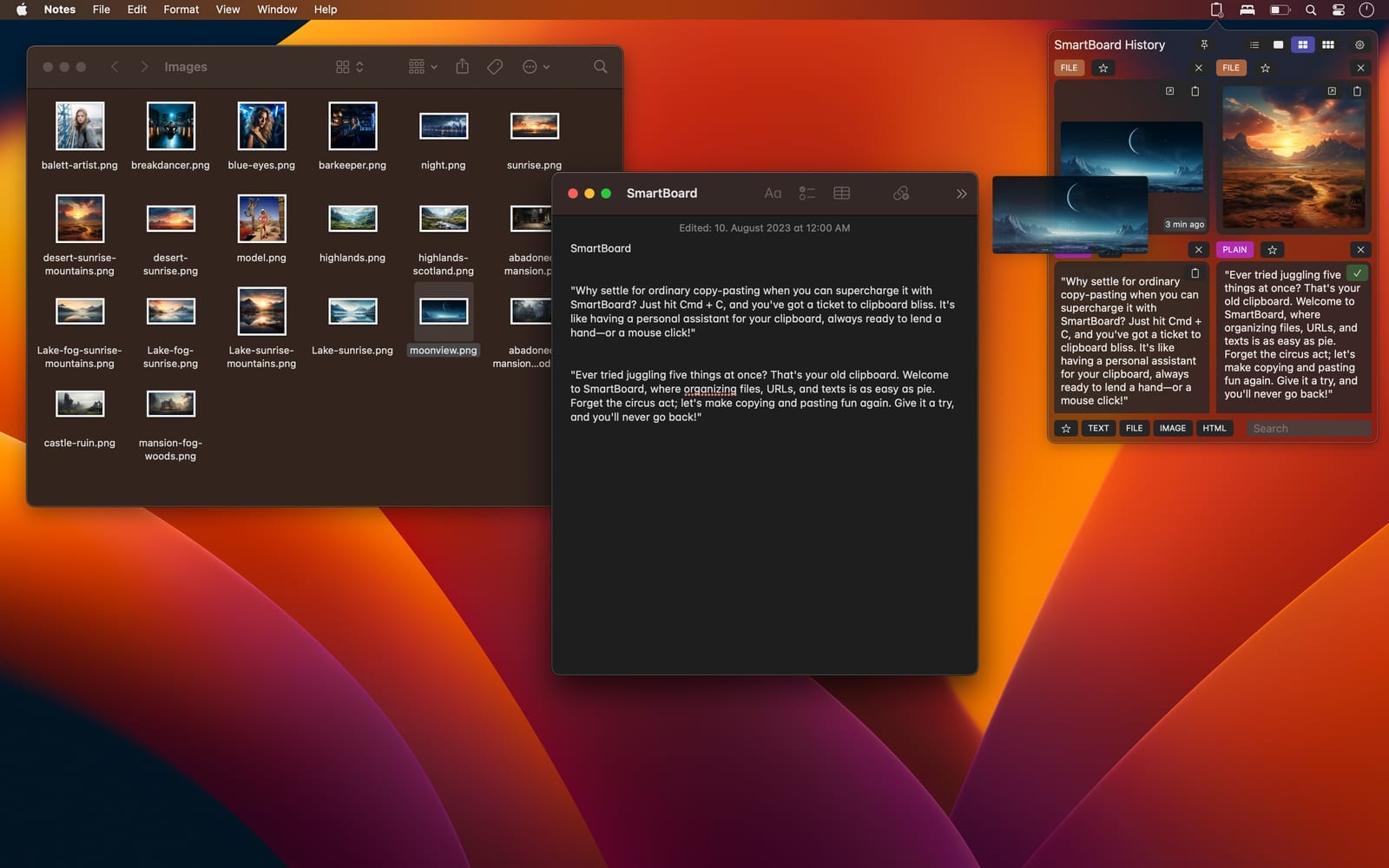Image resolution: width=1389 pixels, height=868 pixels.
Task: Focus the SmartBoard History search field
Action: click(1309, 429)
